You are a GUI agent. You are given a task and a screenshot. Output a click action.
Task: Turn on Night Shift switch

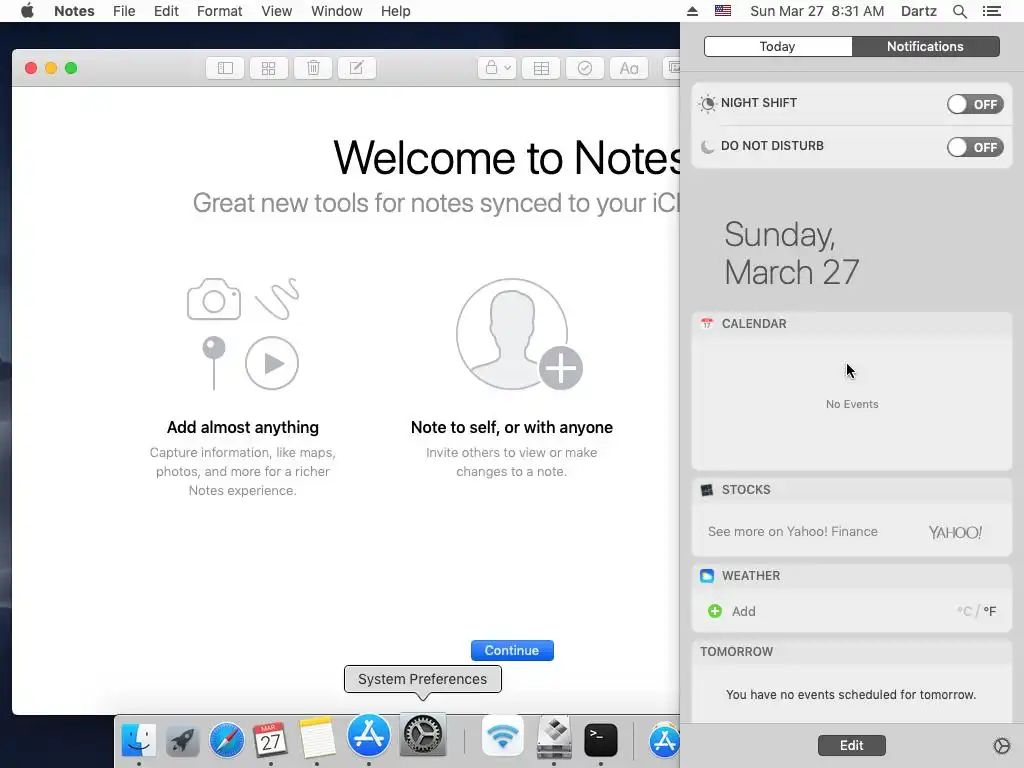pyautogui.click(x=975, y=104)
